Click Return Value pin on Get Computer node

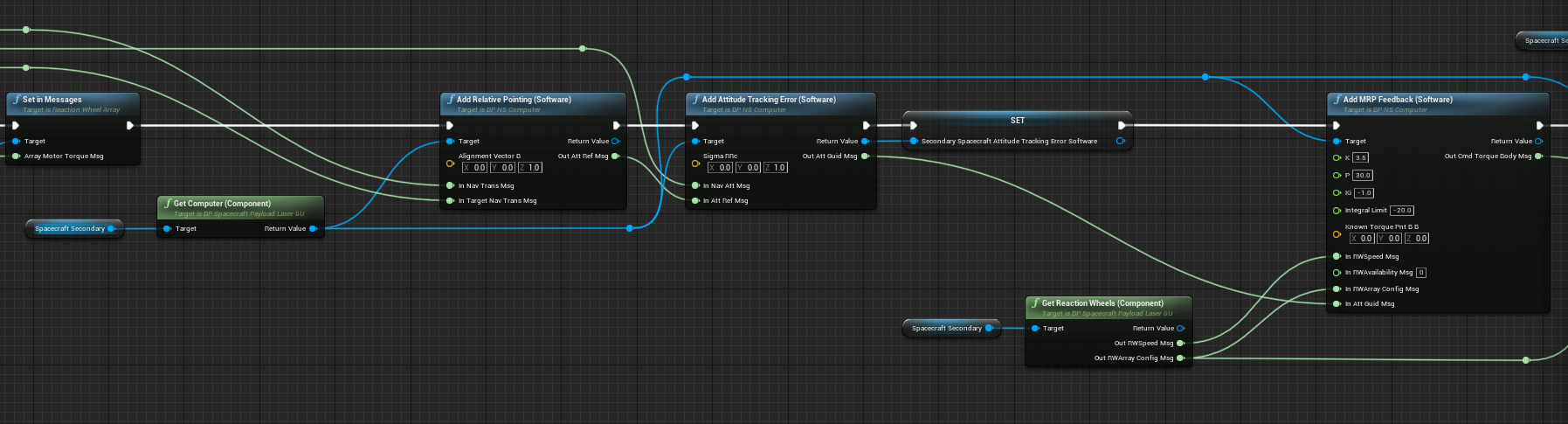click(313, 229)
